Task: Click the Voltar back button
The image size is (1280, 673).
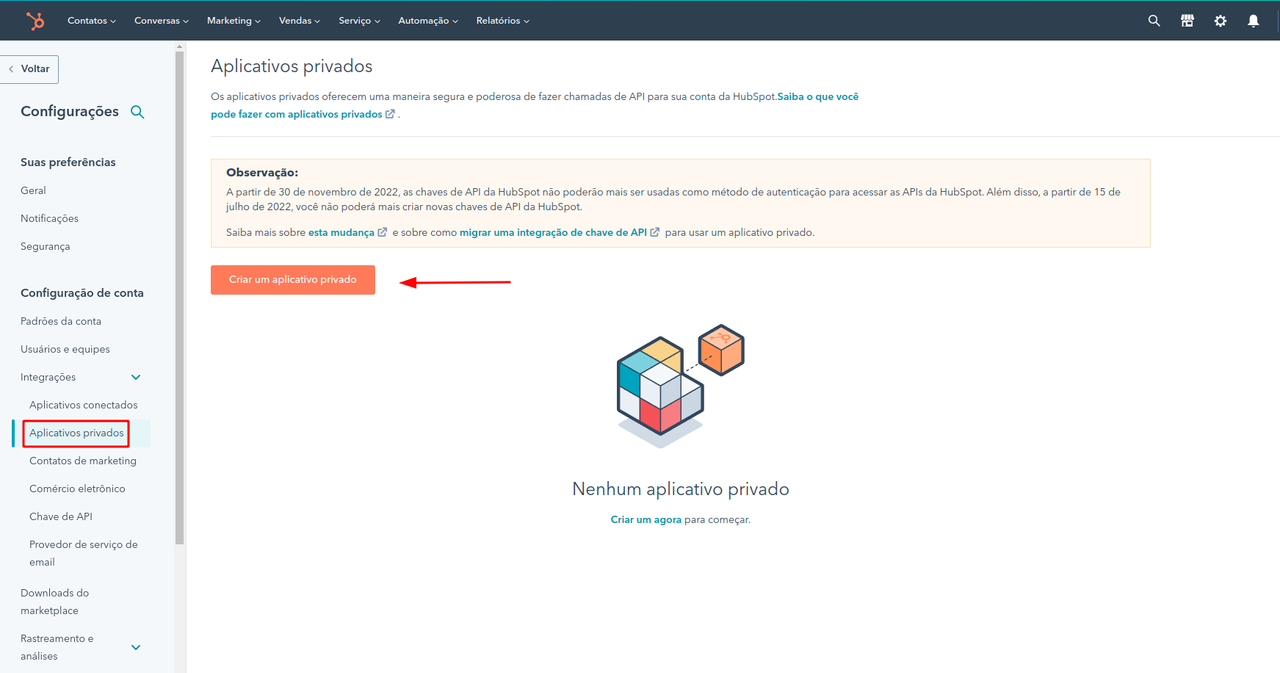Action: pos(29,69)
